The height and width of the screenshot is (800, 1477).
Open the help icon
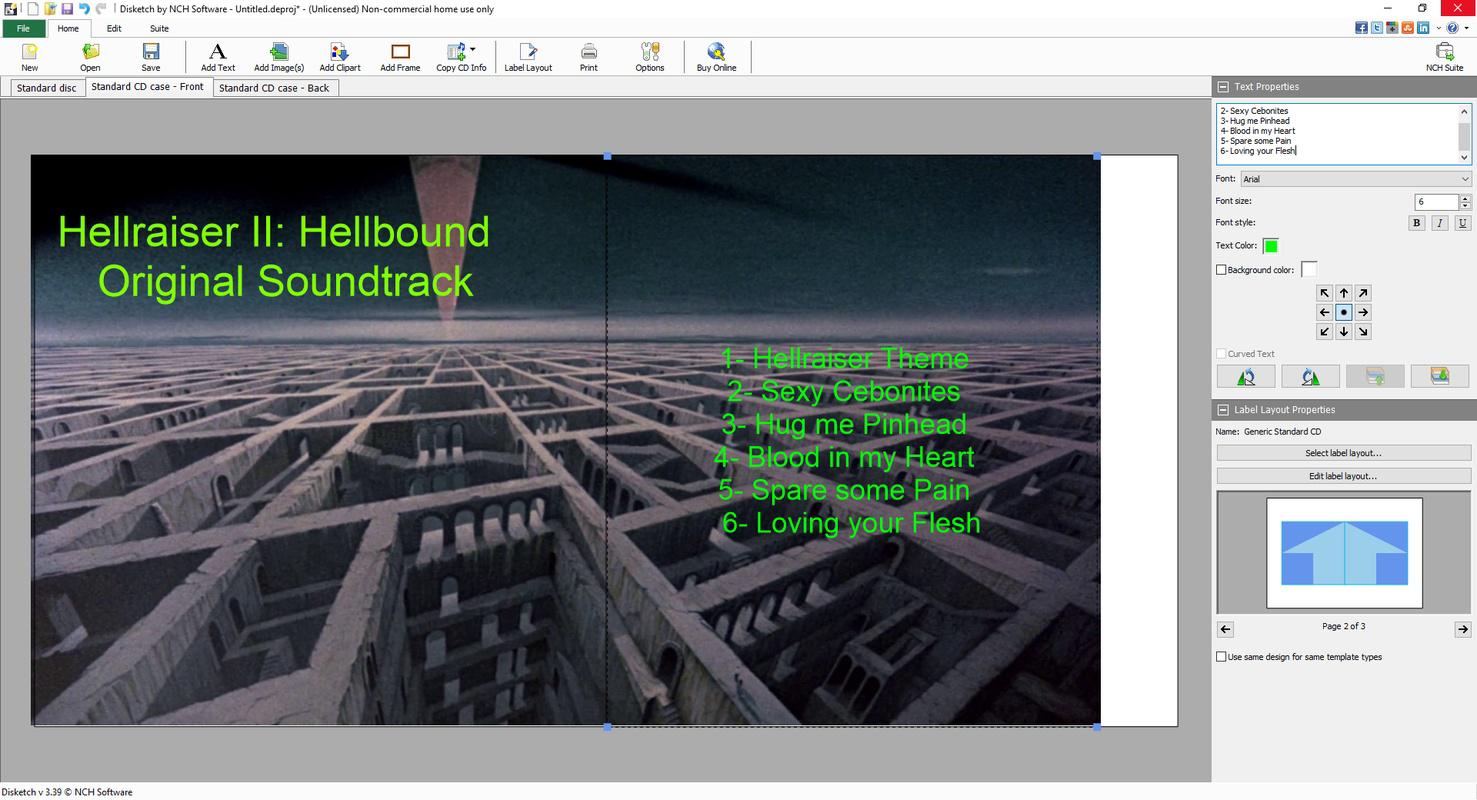(x=1452, y=28)
